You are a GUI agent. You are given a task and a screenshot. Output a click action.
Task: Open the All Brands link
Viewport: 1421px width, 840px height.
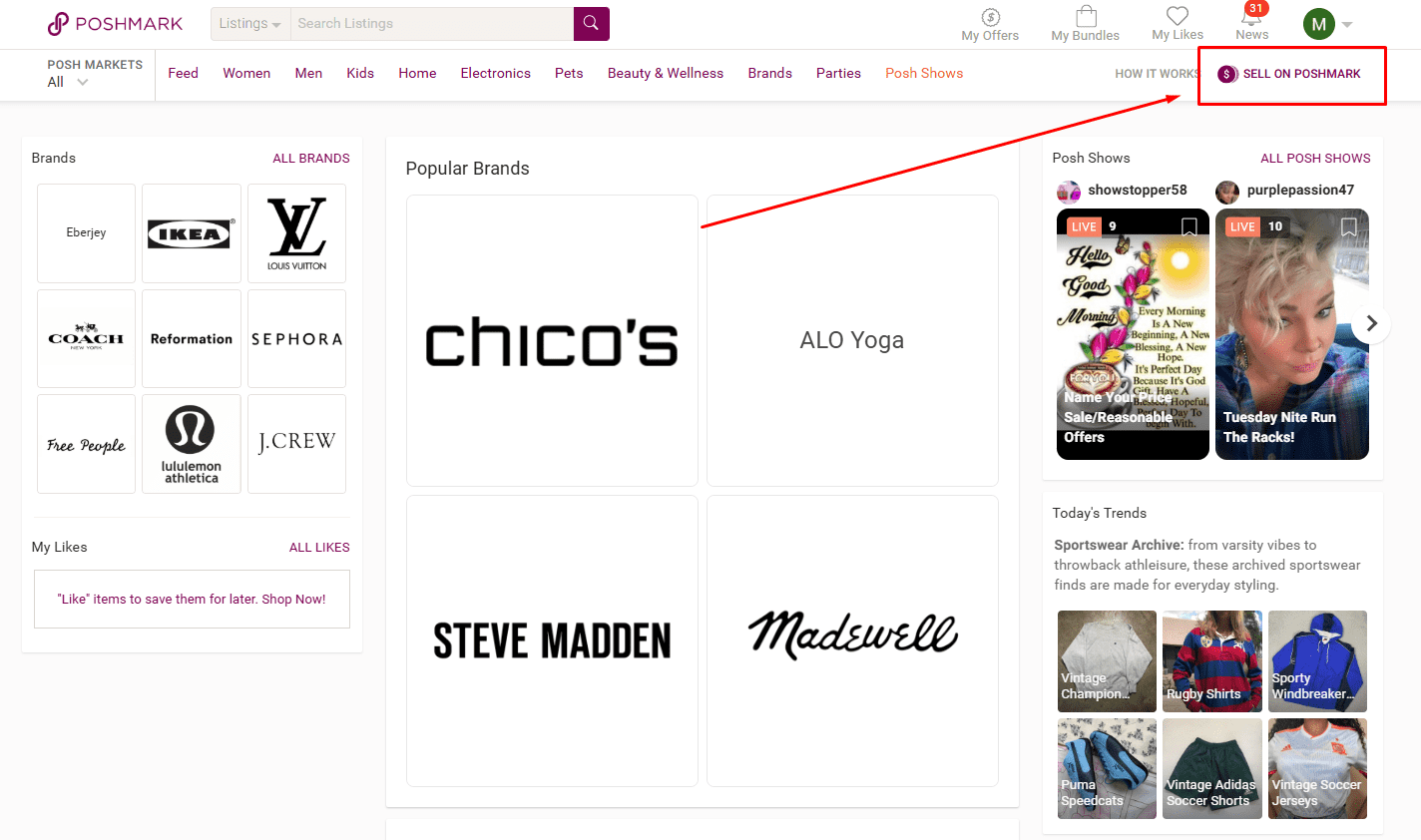click(x=310, y=158)
